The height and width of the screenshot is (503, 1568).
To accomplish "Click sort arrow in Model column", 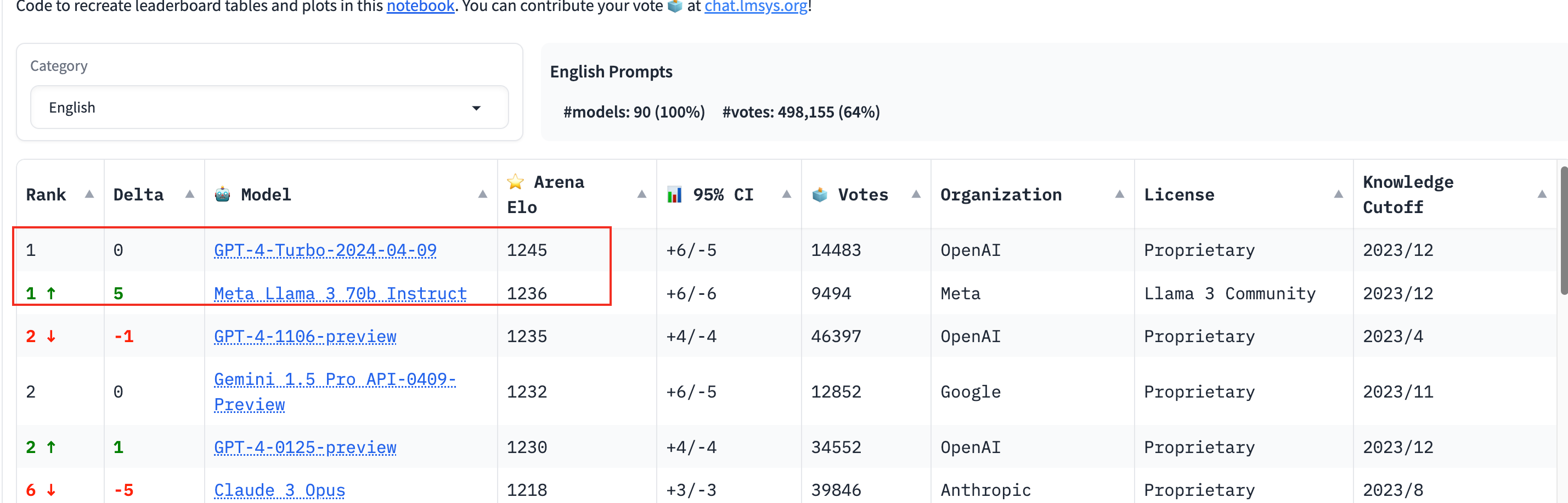I will tap(483, 194).
